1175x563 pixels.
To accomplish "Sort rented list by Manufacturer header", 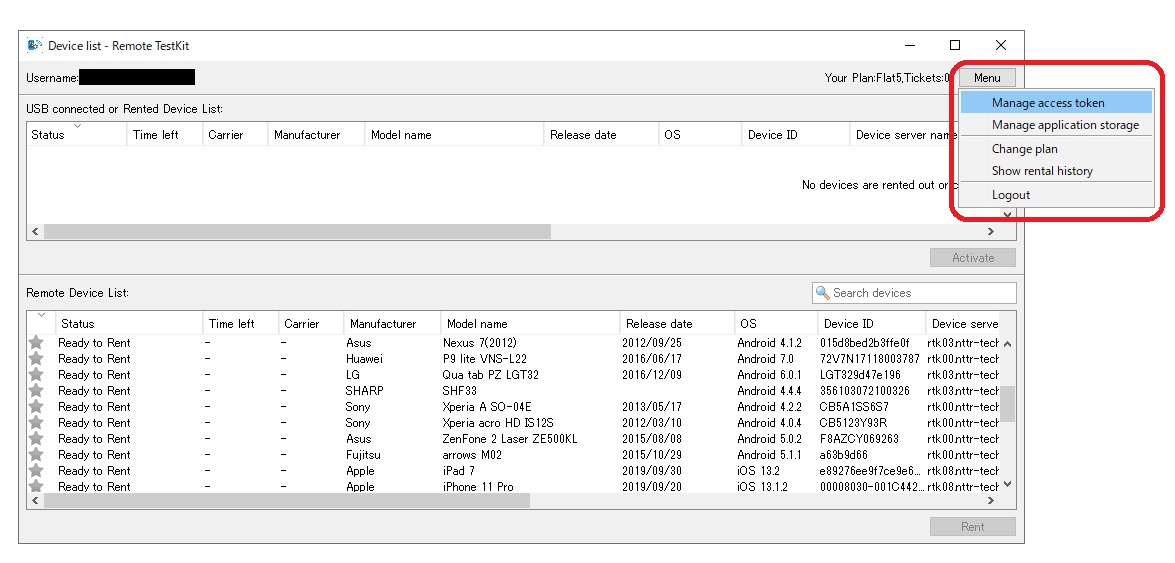I will 316,135.
